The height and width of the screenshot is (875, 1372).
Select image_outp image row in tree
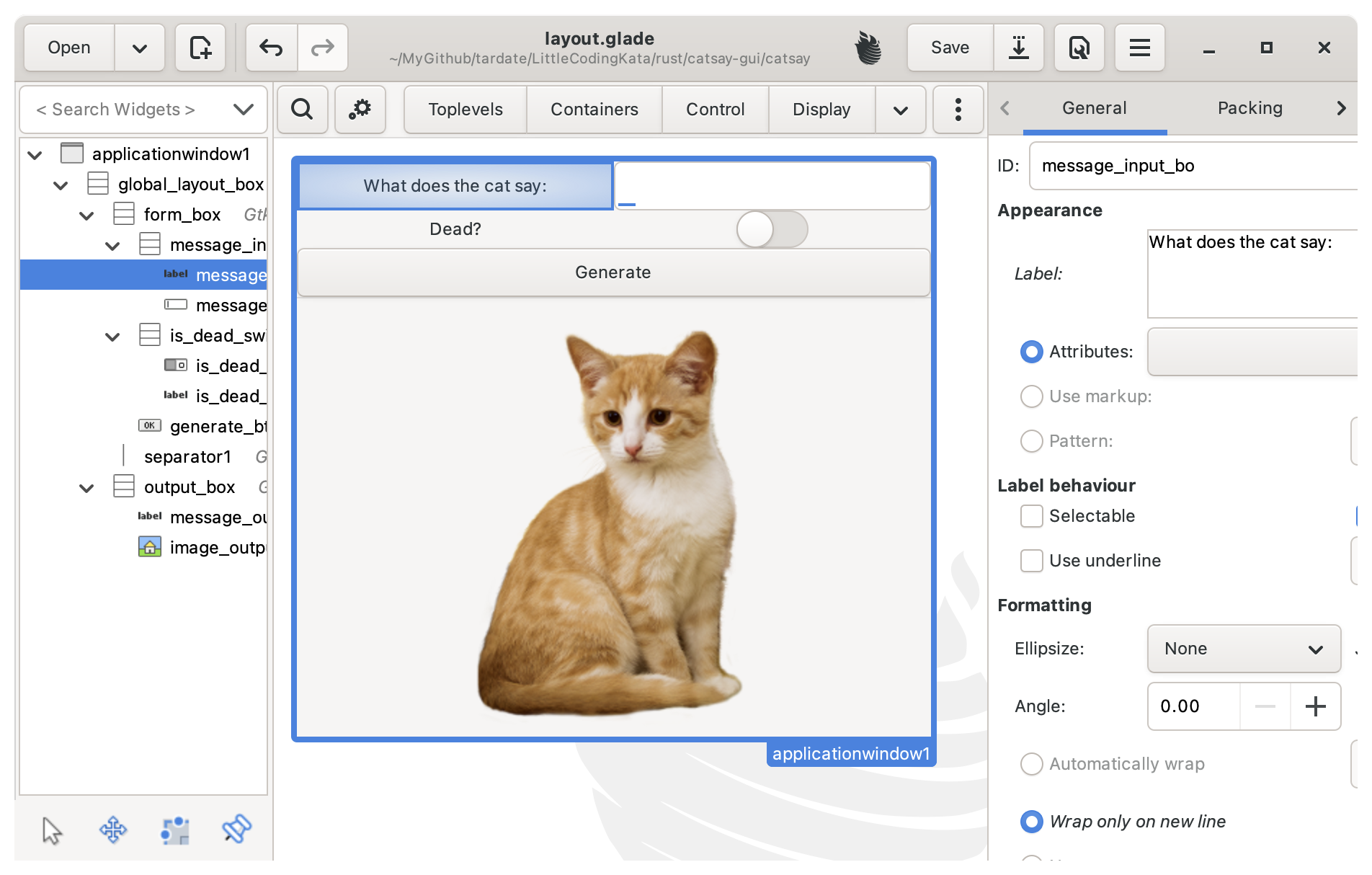144,547
